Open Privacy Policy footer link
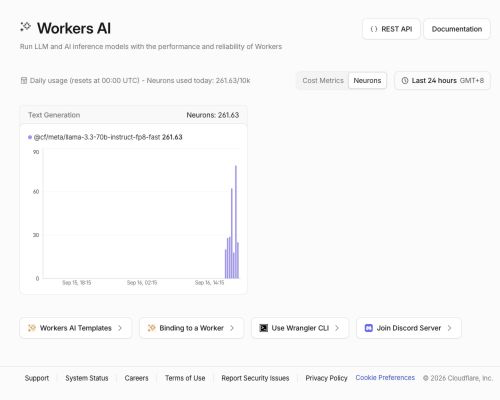The height and width of the screenshot is (400, 500). [x=326, y=378]
